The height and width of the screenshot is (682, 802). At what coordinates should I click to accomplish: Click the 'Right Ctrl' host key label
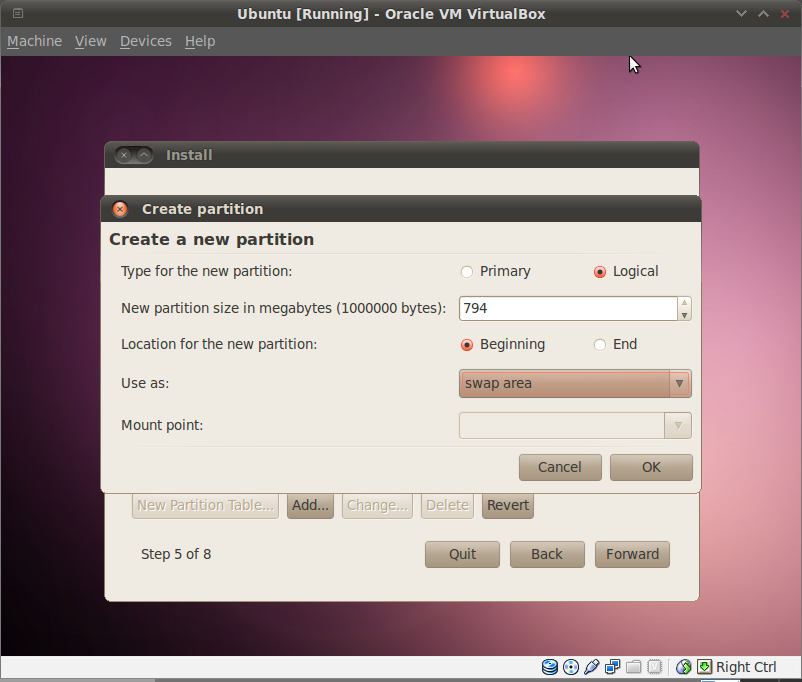point(746,667)
